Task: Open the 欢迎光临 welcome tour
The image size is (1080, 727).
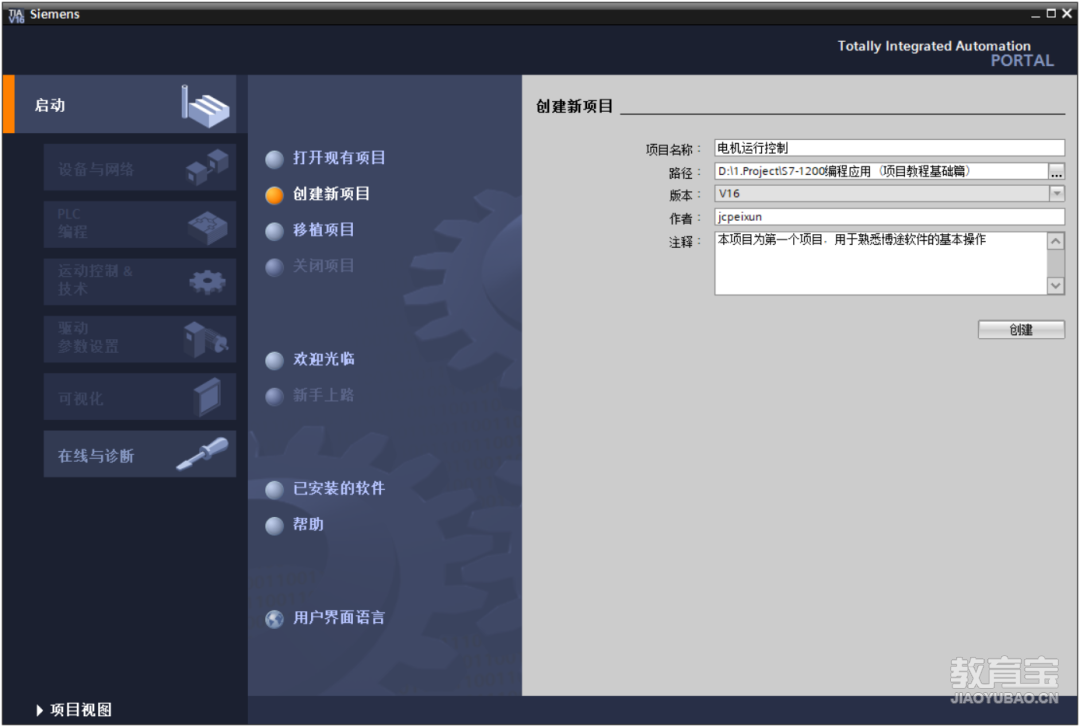Action: pyautogui.click(x=323, y=359)
